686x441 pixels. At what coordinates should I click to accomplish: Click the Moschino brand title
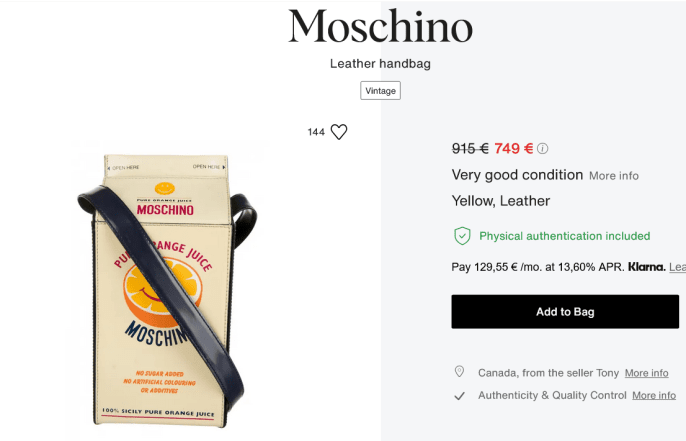pyautogui.click(x=380, y=27)
